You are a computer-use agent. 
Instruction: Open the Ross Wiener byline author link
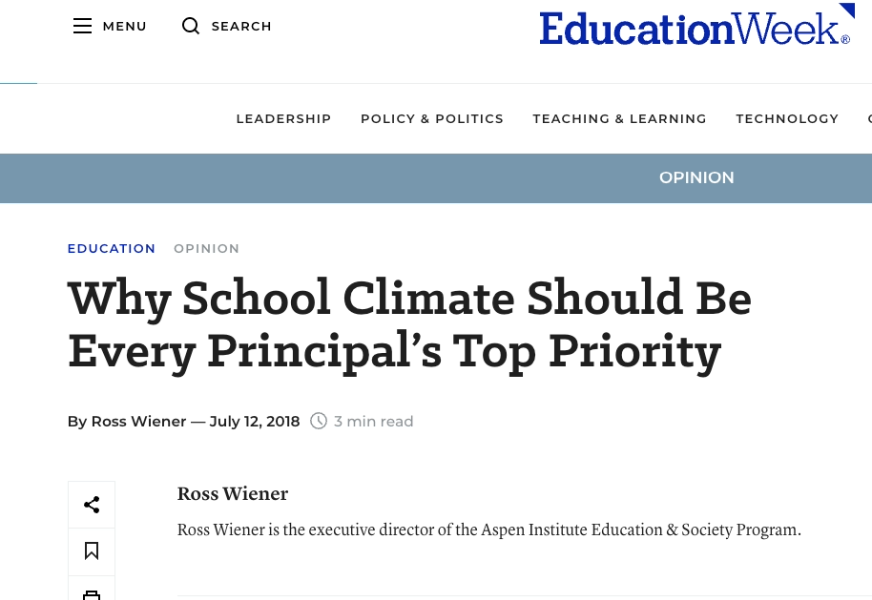(x=138, y=421)
